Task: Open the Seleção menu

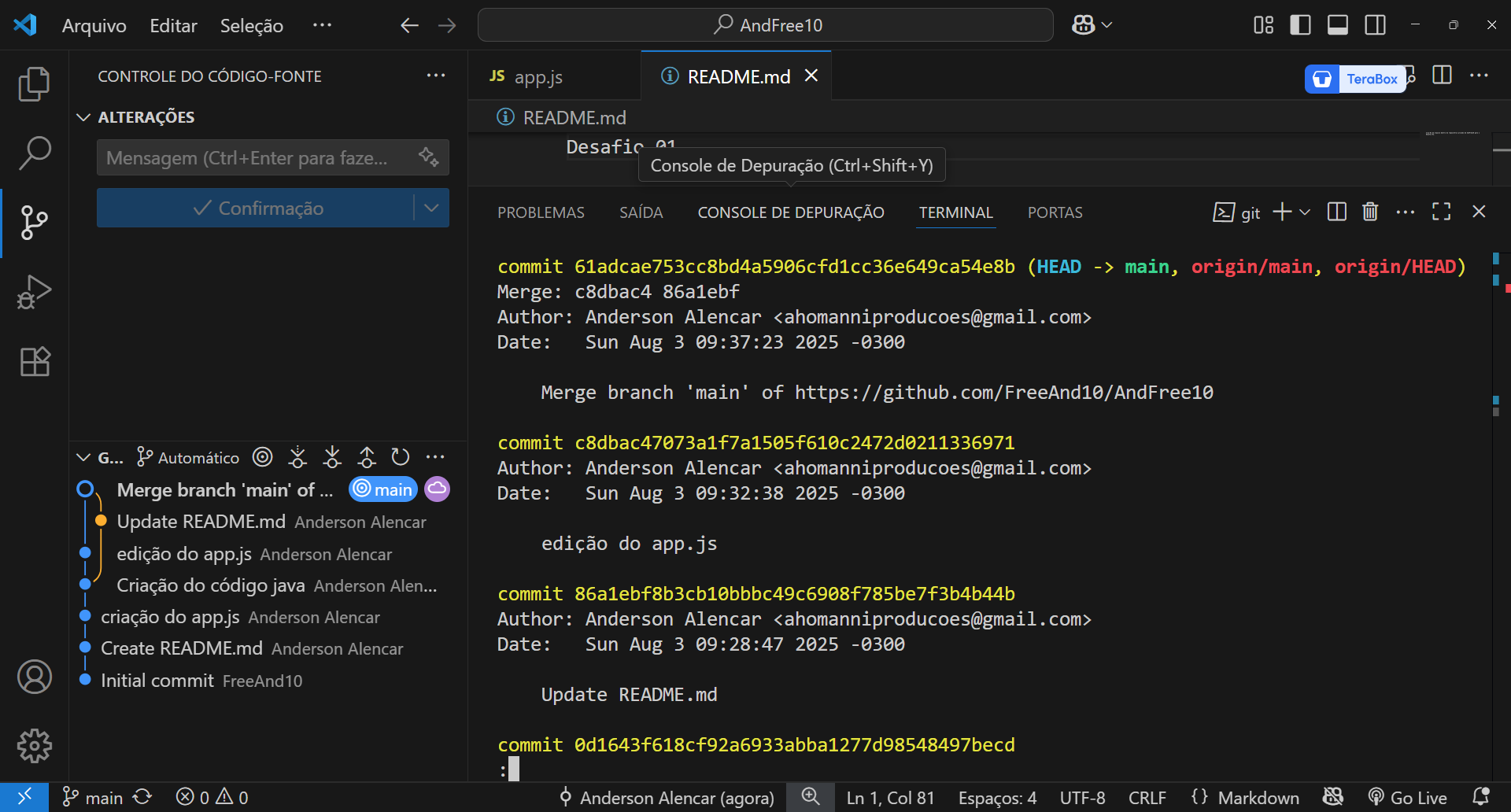Action: pos(252,25)
